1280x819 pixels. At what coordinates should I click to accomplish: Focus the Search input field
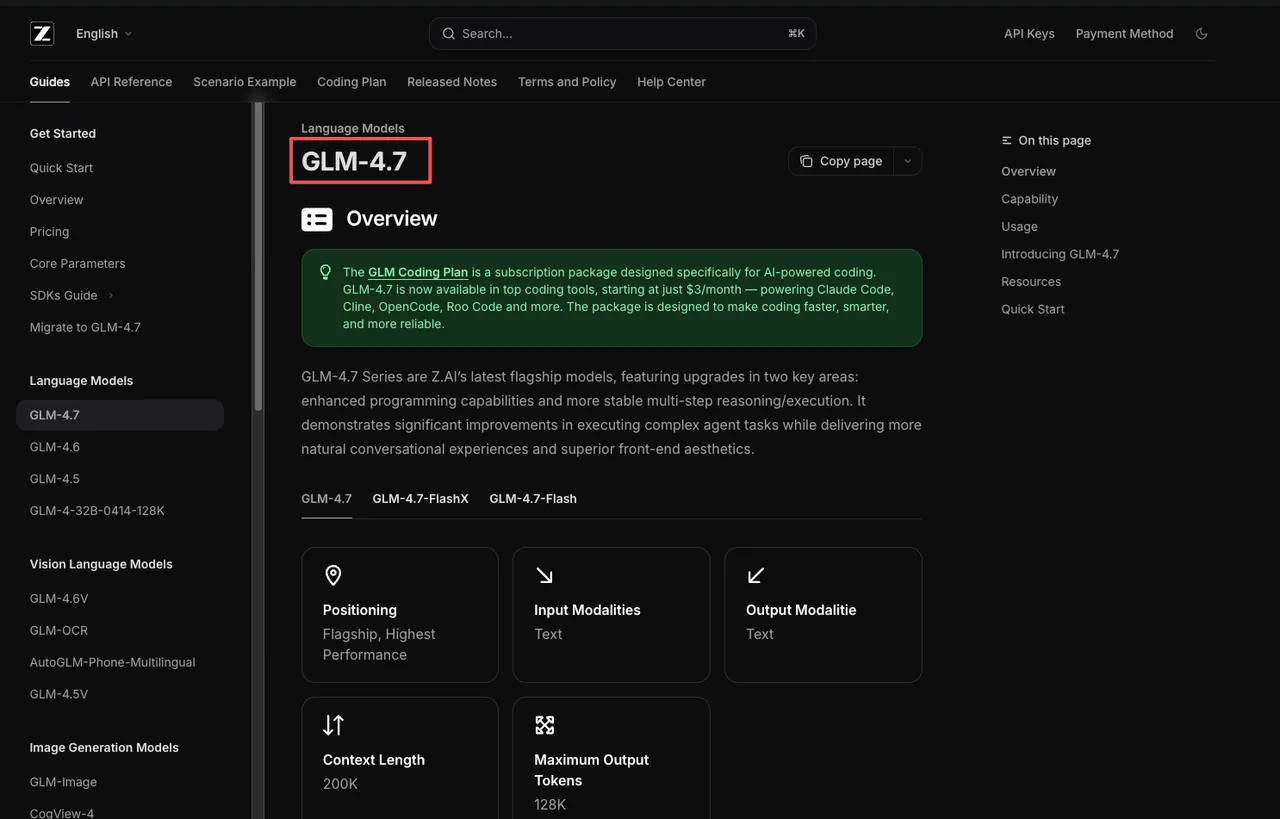[x=620, y=33]
